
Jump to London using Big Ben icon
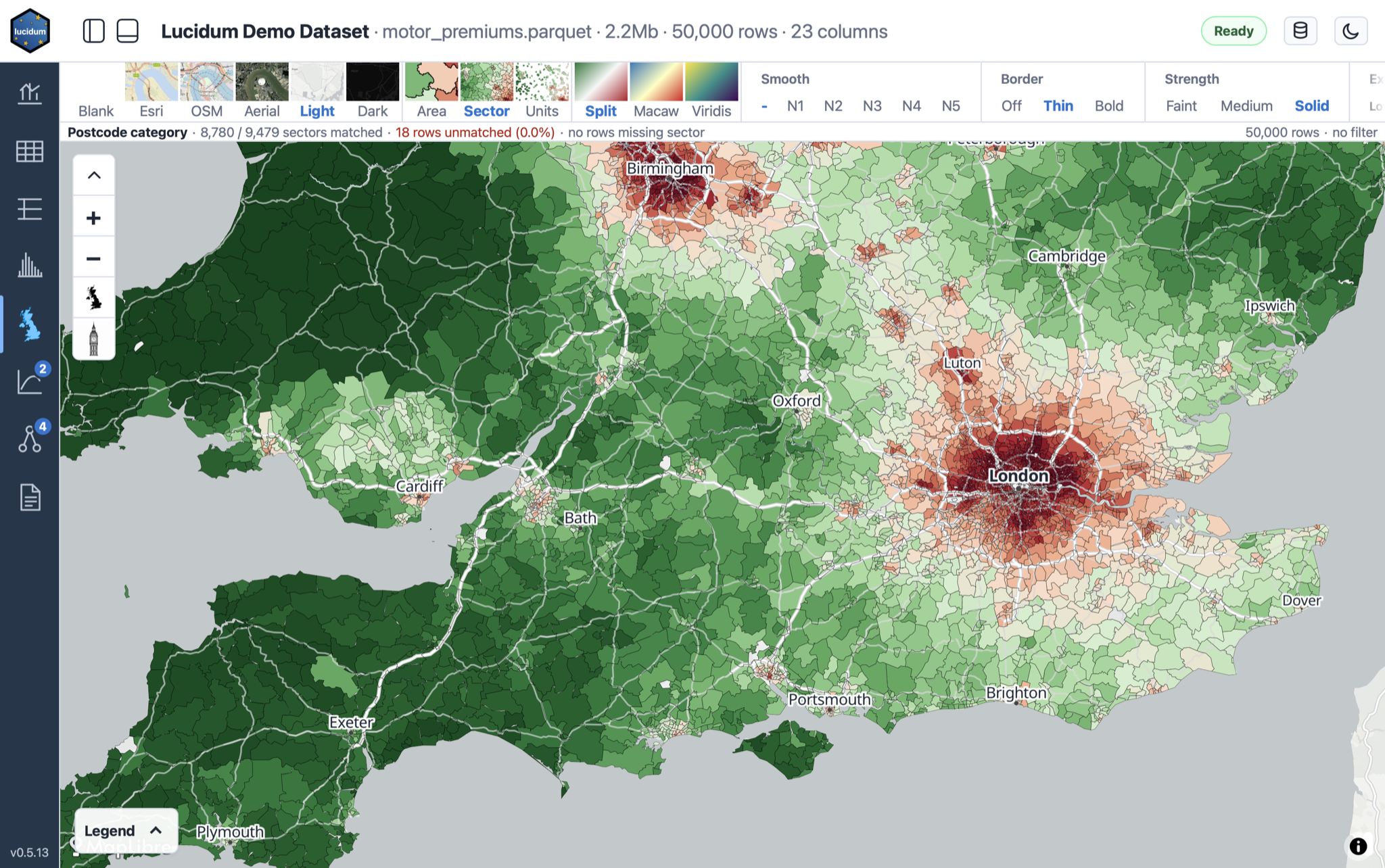tap(93, 339)
